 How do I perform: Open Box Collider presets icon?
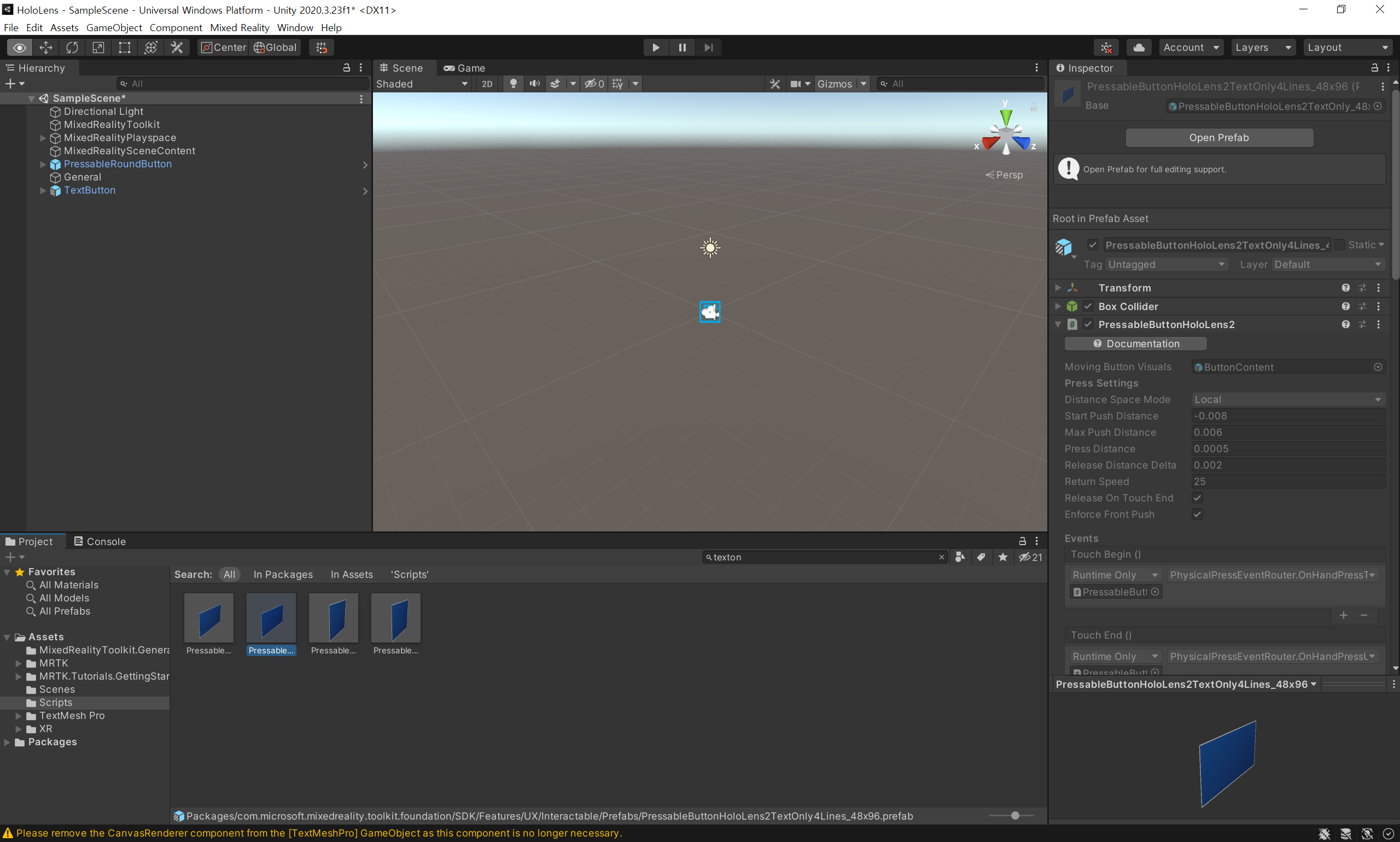pyautogui.click(x=1362, y=306)
